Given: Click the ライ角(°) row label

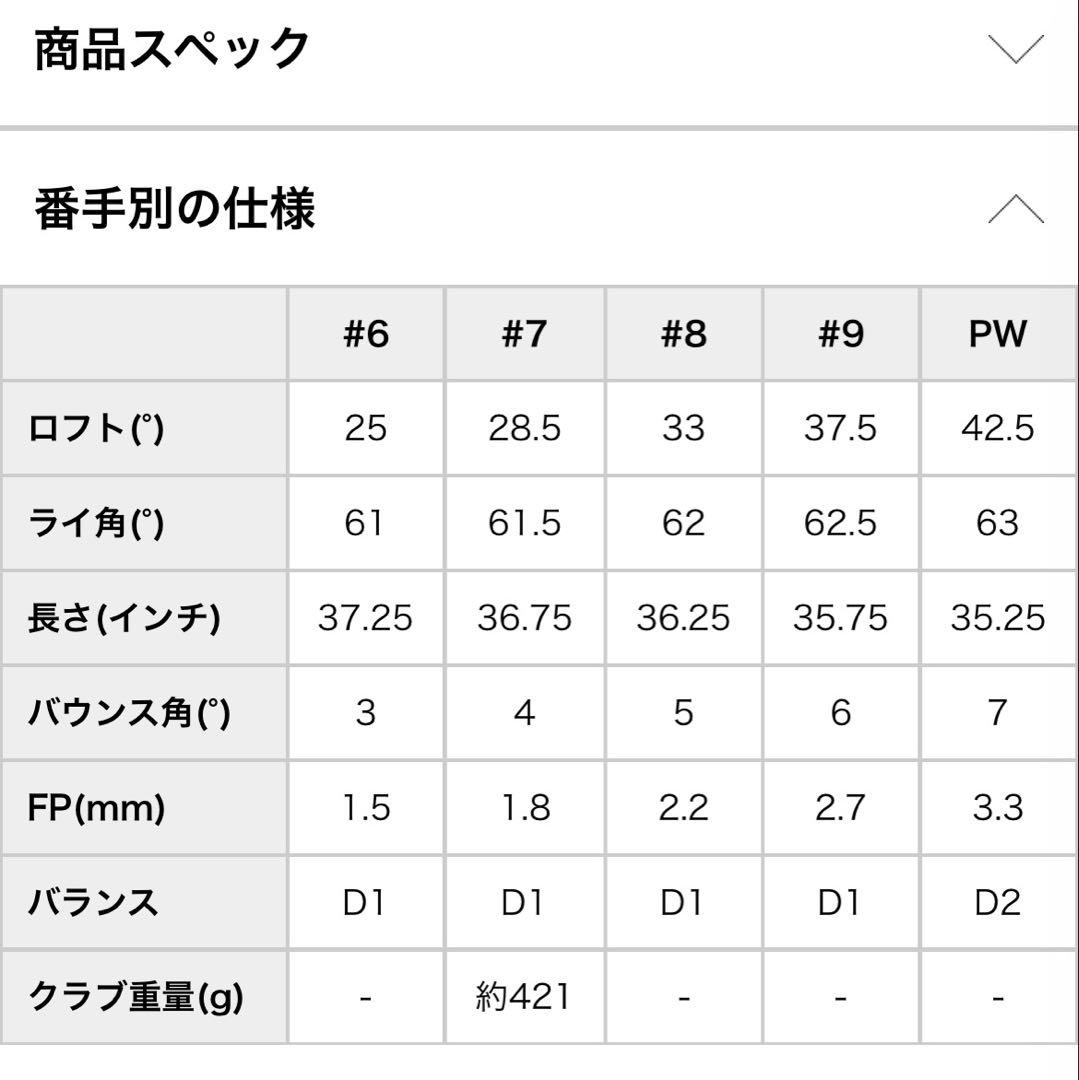Looking at the screenshot, I should (x=96, y=524).
